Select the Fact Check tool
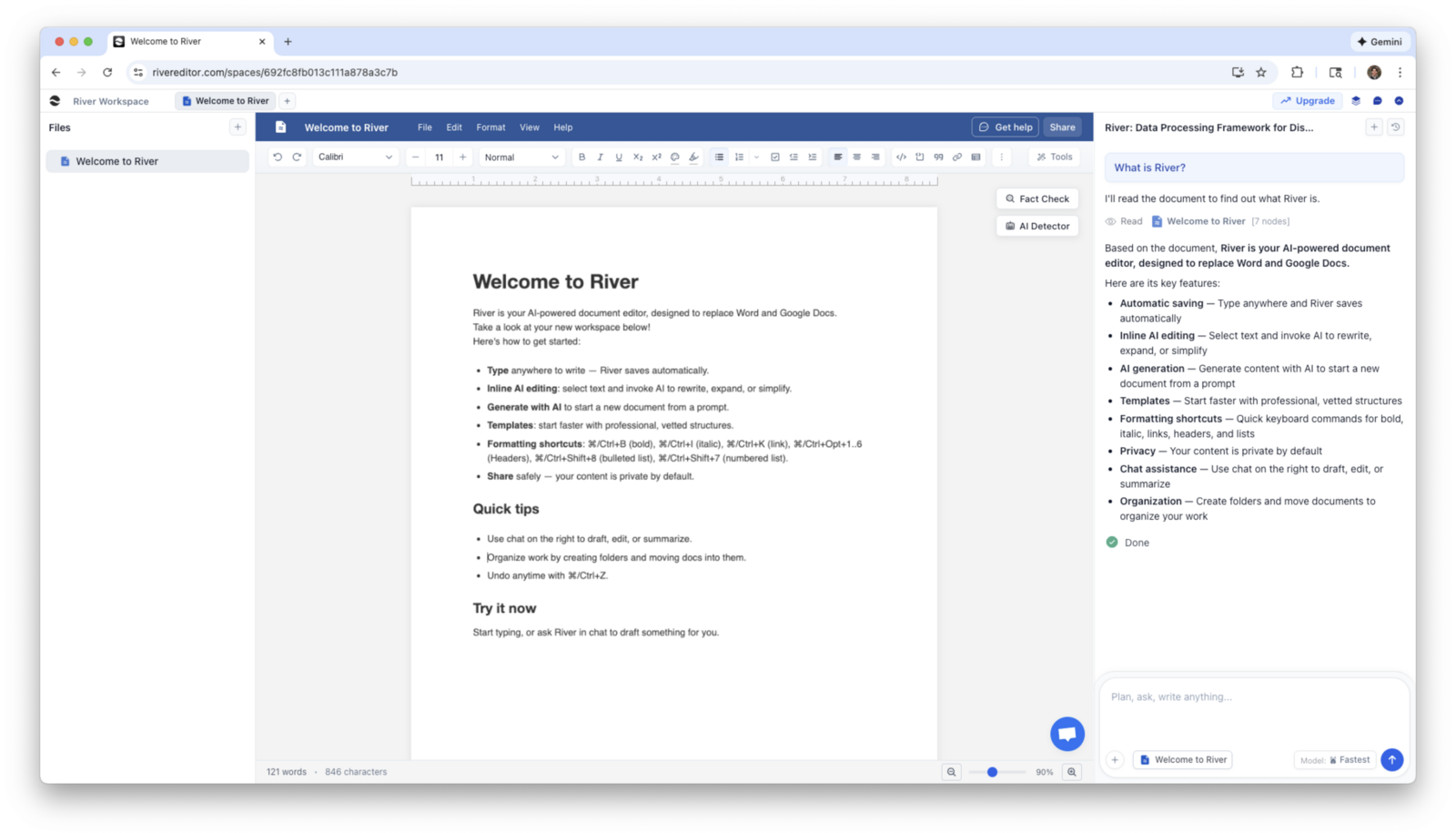Screen dimensions: 1456x833 pyautogui.click(x=1036, y=198)
